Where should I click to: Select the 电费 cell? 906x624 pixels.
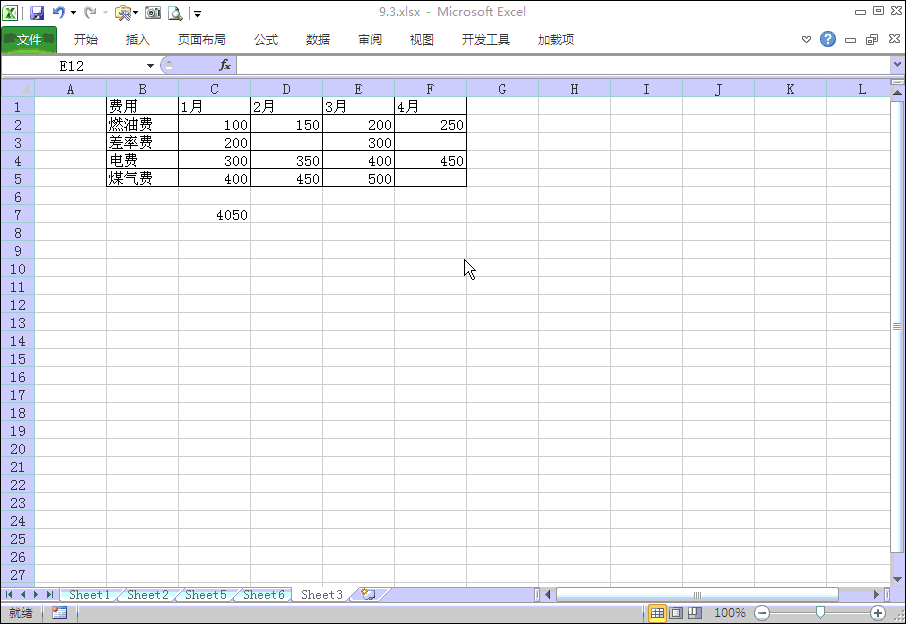(142, 160)
